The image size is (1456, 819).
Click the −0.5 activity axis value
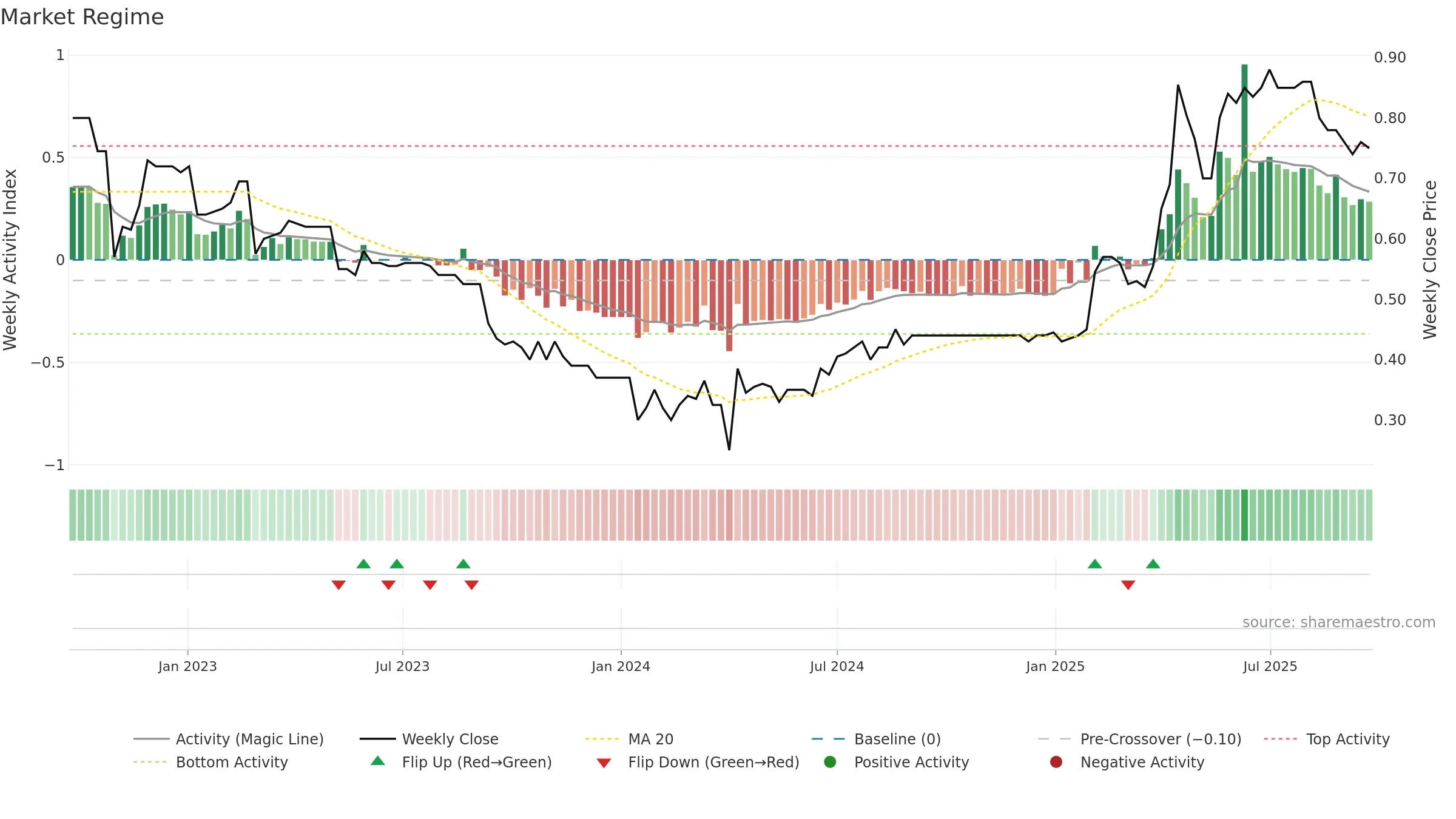pos(47,362)
